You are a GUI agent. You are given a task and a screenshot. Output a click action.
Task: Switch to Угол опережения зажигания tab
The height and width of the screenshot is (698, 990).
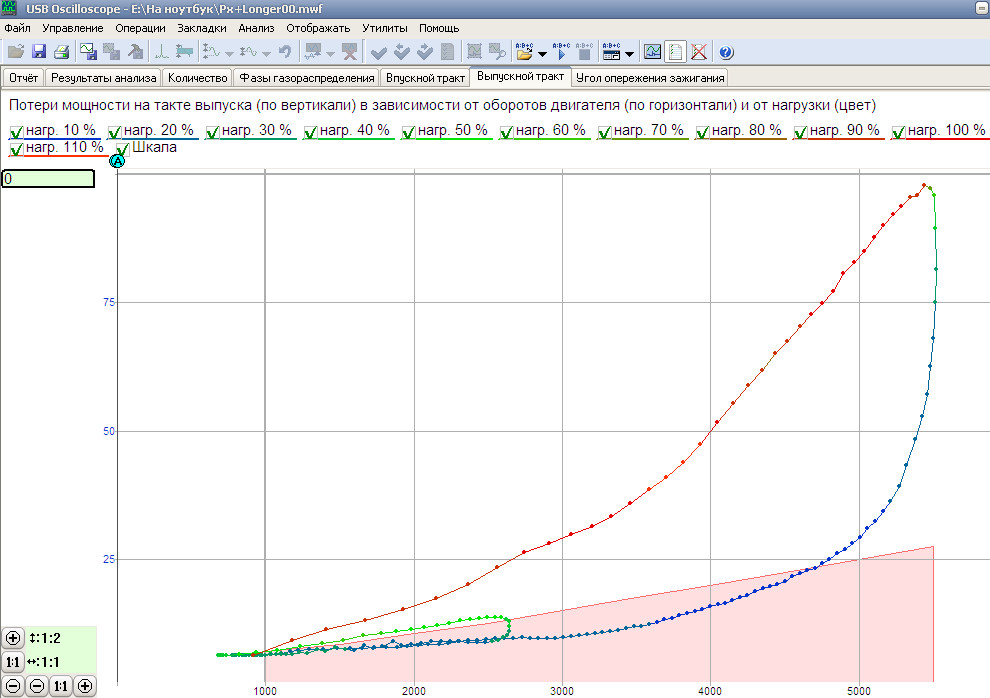pyautogui.click(x=650, y=77)
